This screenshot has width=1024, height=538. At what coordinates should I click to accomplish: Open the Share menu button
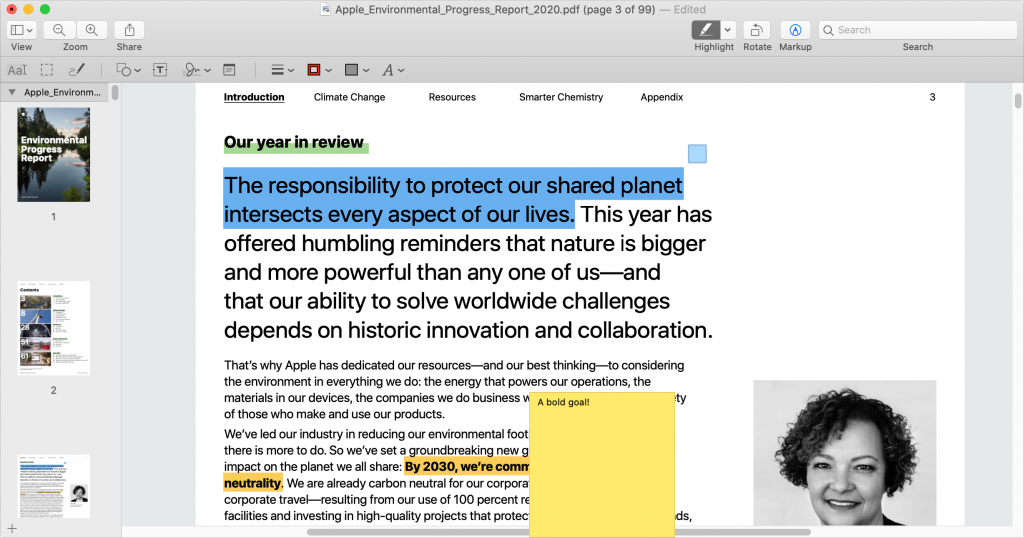coord(129,30)
